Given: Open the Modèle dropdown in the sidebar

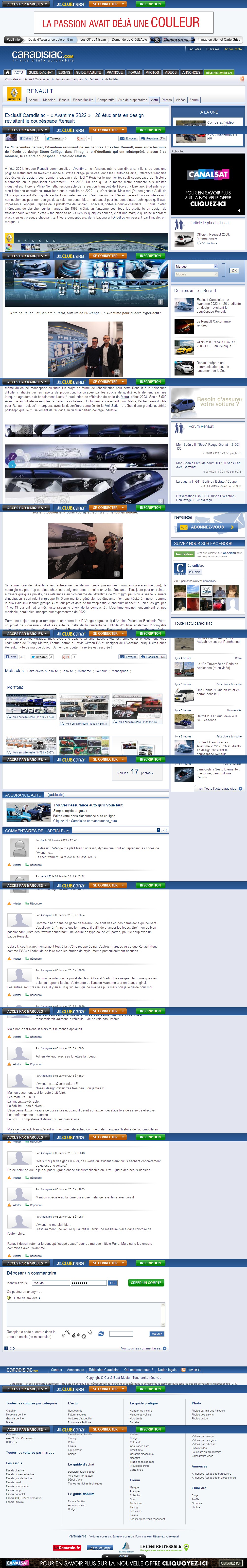Looking at the screenshot, I should click(196, 274).
